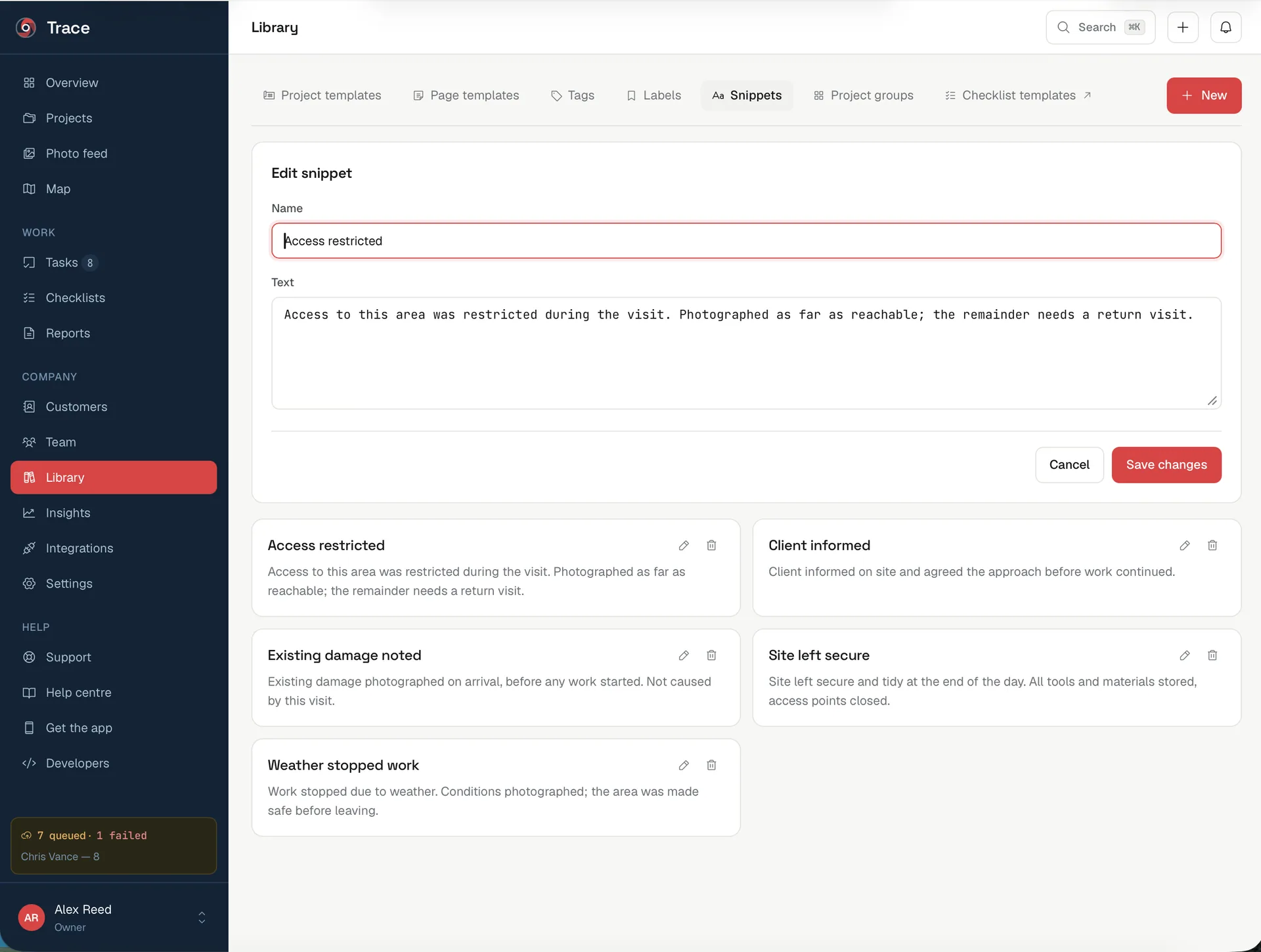Open Integrations in the sidebar
The image size is (1261, 952).
[x=114, y=548]
